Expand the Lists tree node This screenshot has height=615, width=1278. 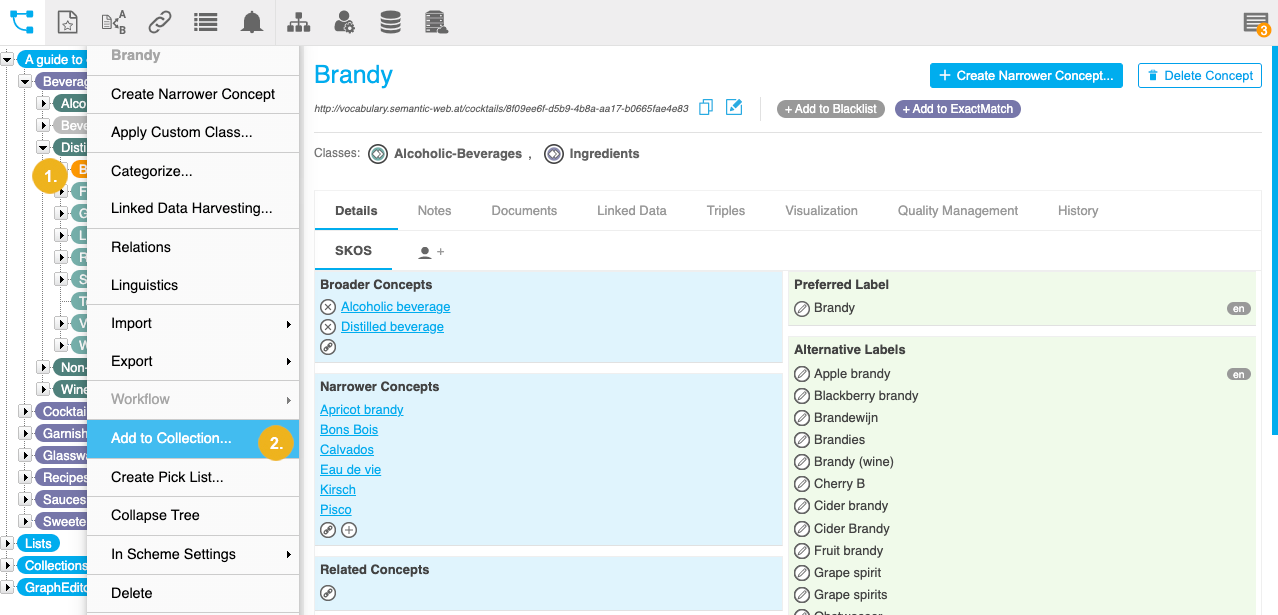tap(8, 543)
